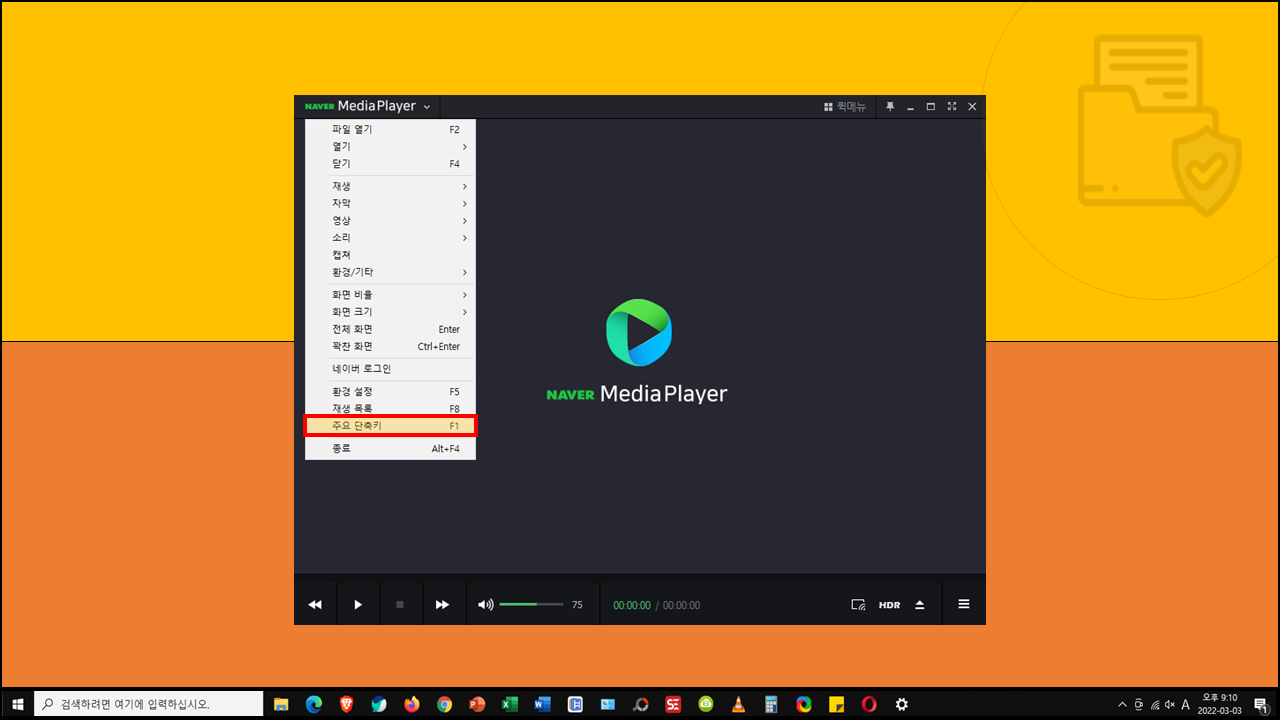Switch to full screen using the title bar icon
This screenshot has height=720, width=1280.
point(952,106)
